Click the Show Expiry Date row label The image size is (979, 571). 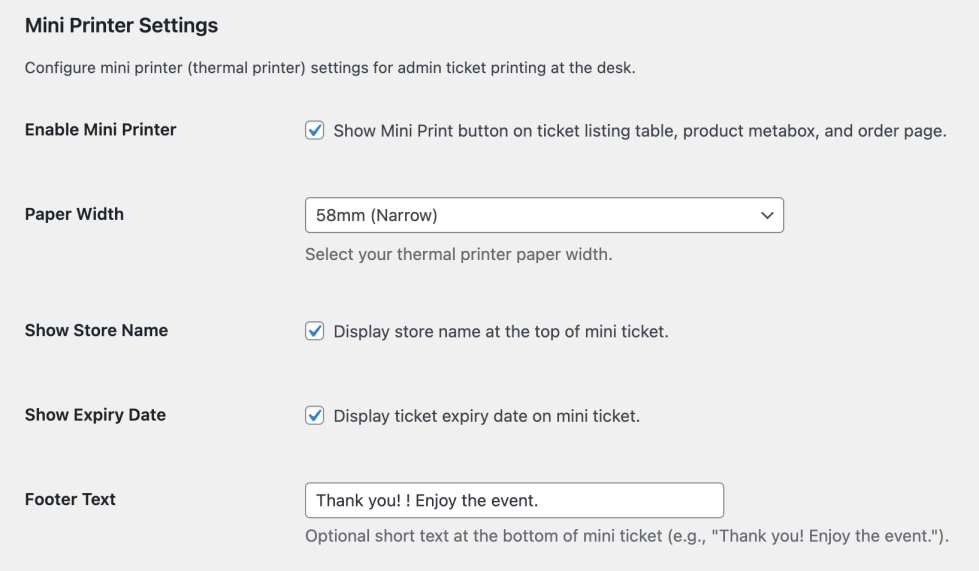[x=95, y=415]
